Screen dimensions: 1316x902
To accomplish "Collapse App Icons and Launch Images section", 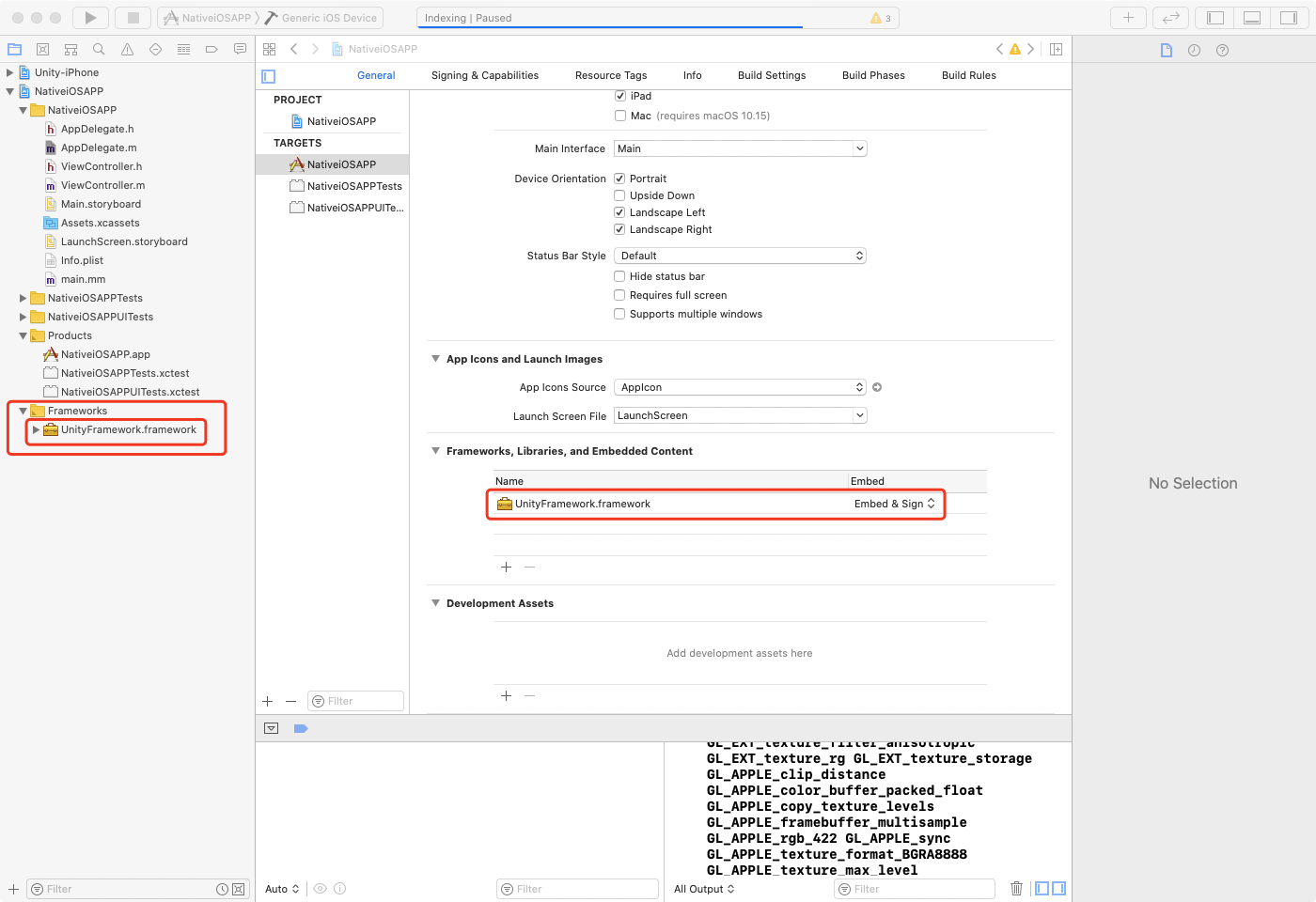I will (x=435, y=359).
